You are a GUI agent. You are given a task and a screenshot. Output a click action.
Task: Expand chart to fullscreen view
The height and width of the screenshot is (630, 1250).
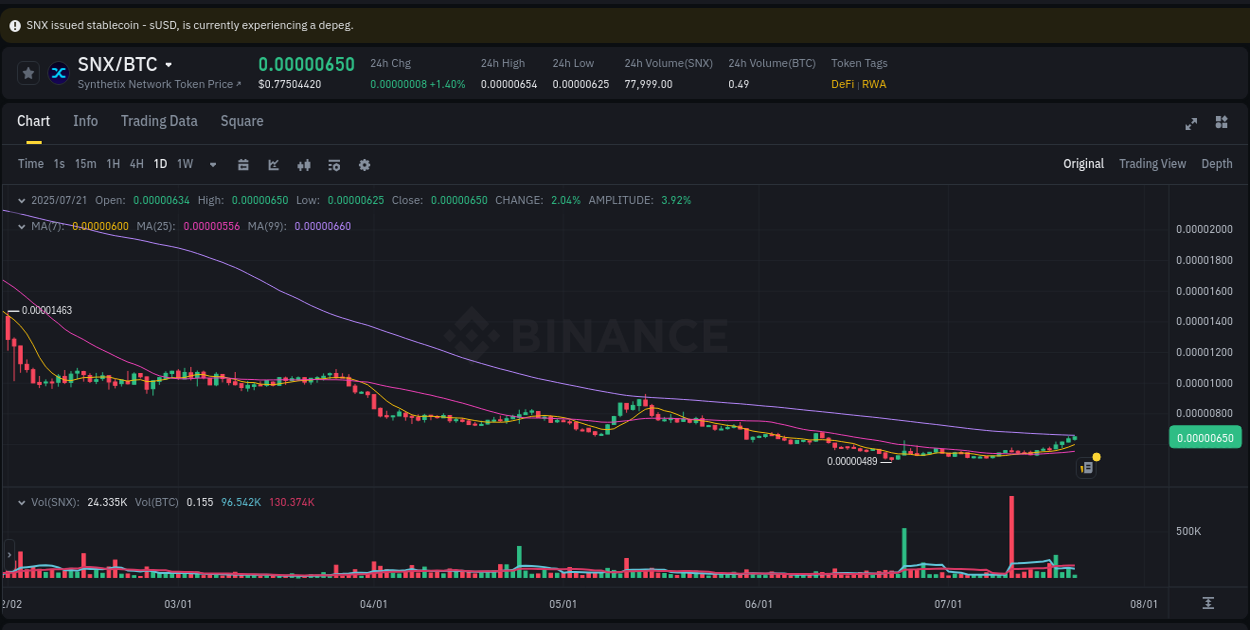click(1191, 124)
